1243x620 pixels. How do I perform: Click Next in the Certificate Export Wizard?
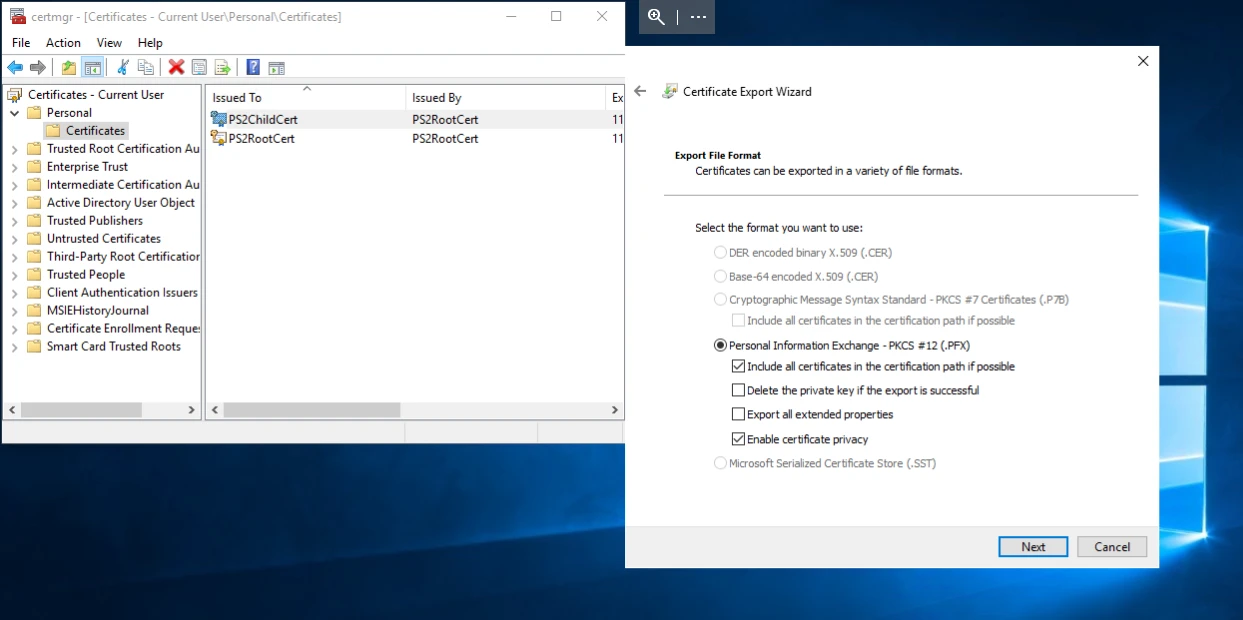pos(1032,547)
